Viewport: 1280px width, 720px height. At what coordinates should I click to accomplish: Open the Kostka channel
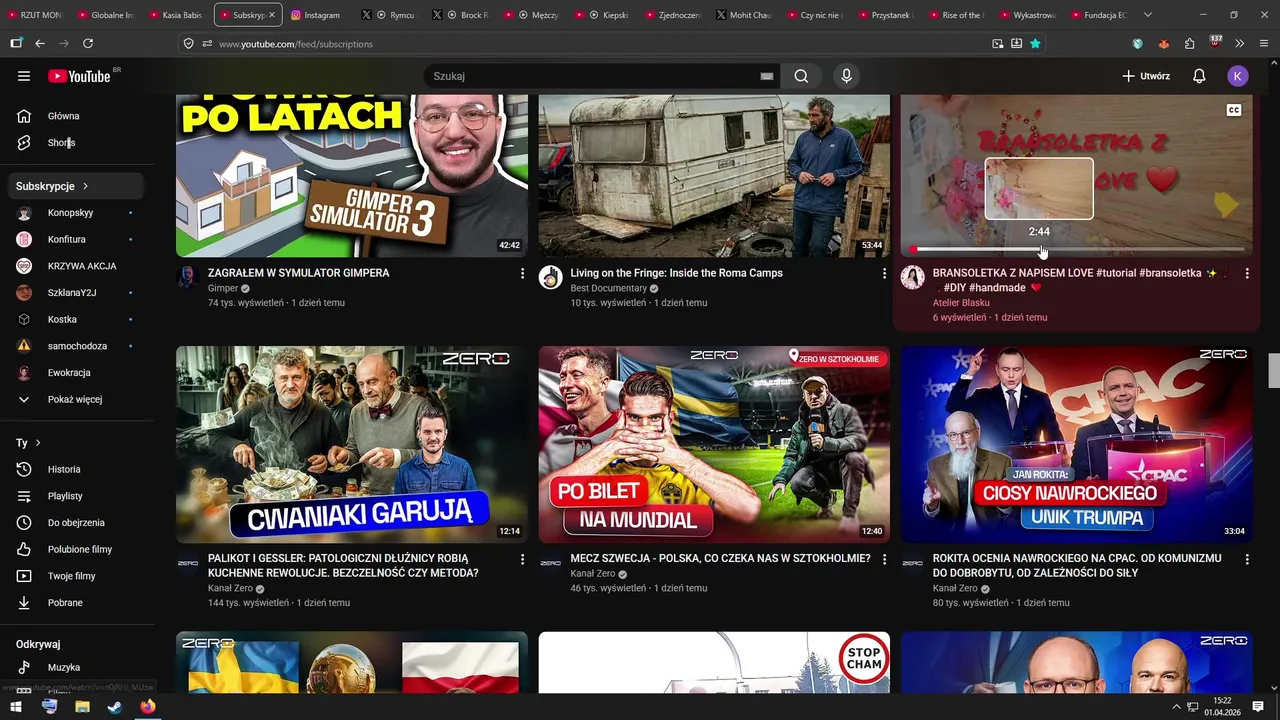coord(77,320)
